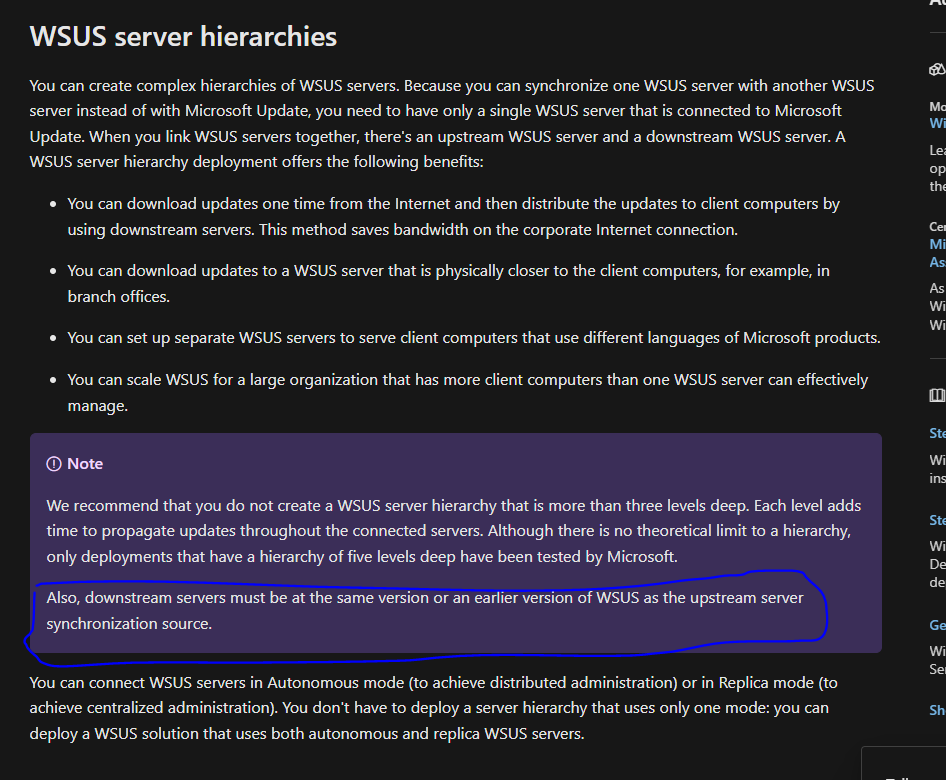Open the second Step link in the sidebar
This screenshot has width=946, height=780.
click(x=937, y=519)
